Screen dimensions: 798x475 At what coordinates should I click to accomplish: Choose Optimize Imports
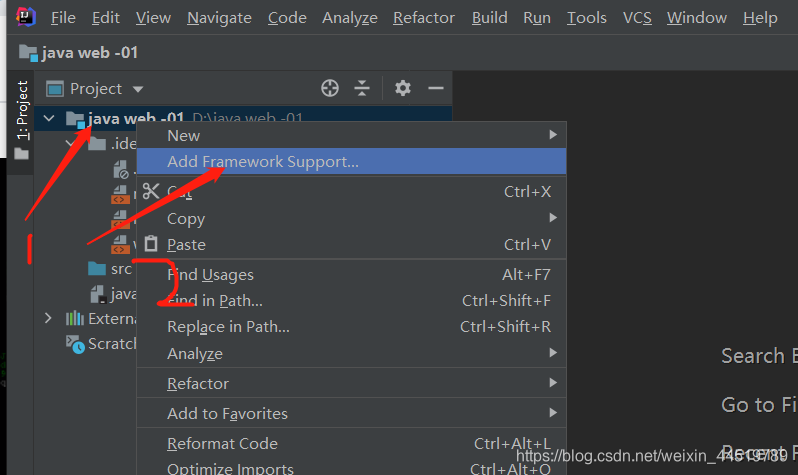click(351, 468)
